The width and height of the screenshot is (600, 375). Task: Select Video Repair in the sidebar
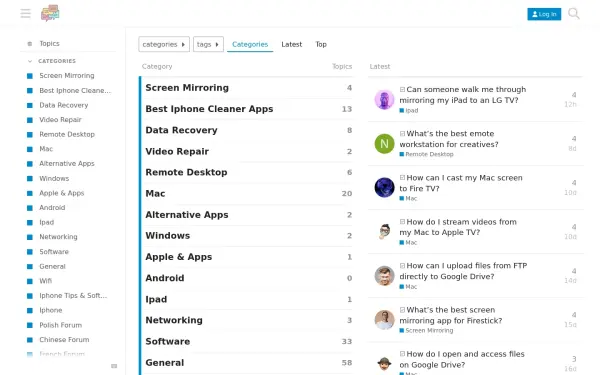coord(60,120)
